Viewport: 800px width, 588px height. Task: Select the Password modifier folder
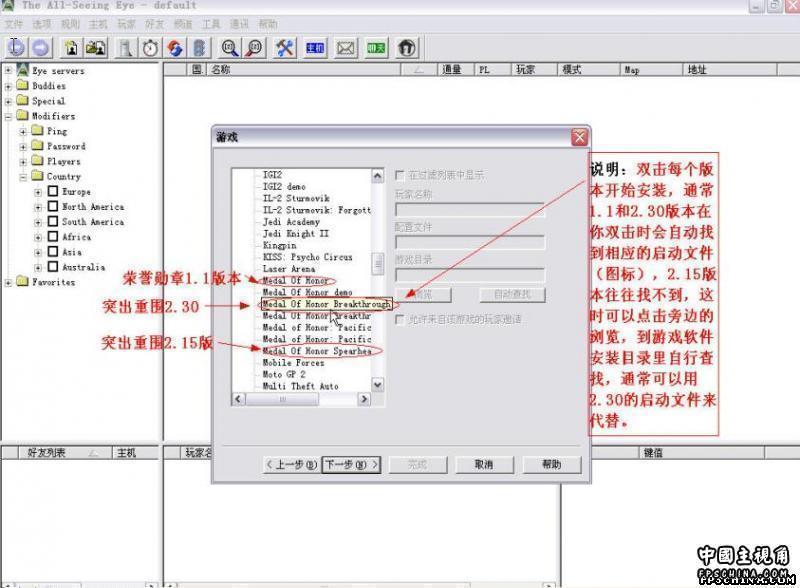[x=66, y=146]
